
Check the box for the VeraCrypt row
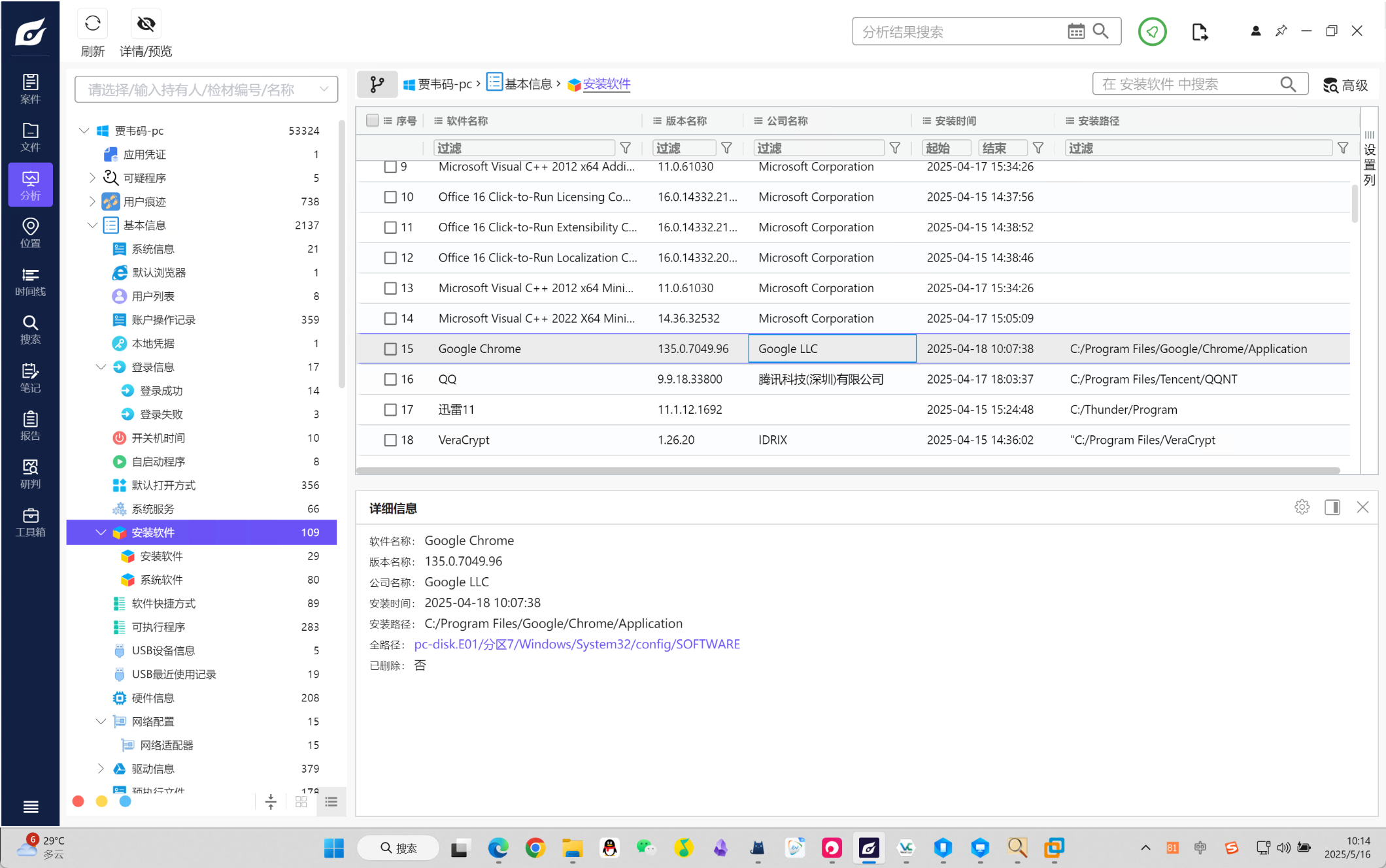point(390,440)
